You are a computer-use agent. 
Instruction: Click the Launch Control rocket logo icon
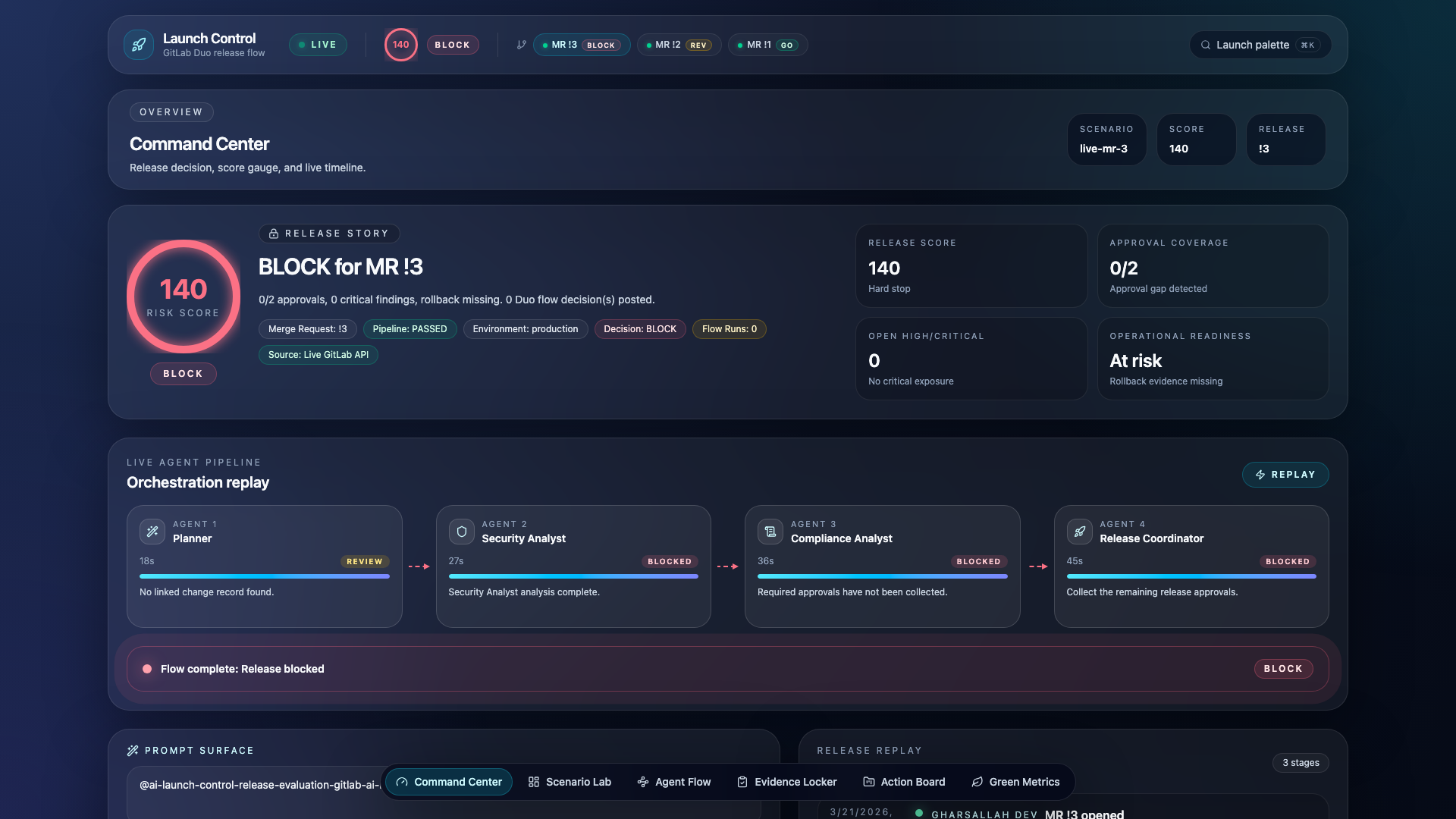pyautogui.click(x=139, y=45)
